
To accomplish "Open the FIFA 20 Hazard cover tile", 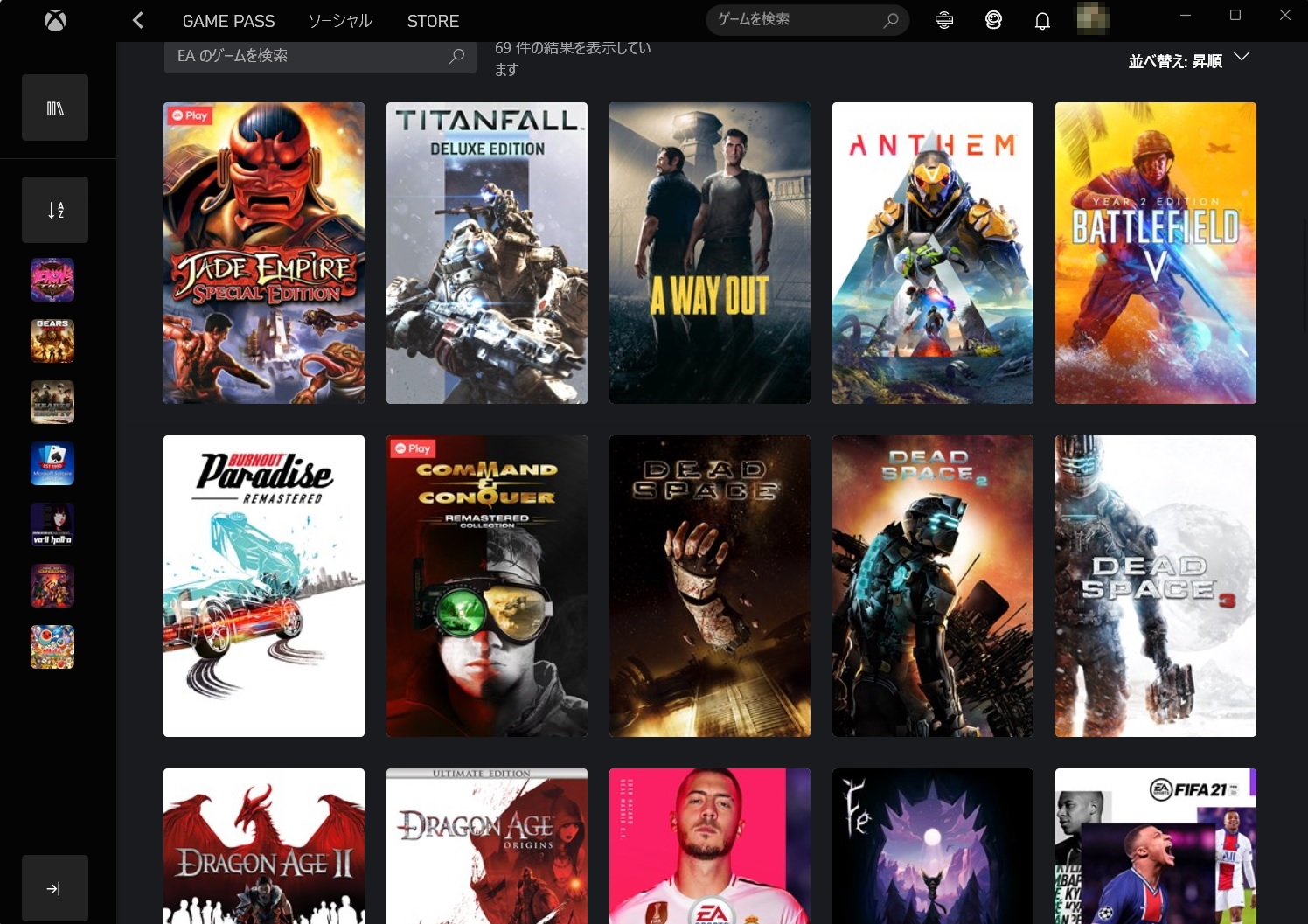I will pos(710,846).
